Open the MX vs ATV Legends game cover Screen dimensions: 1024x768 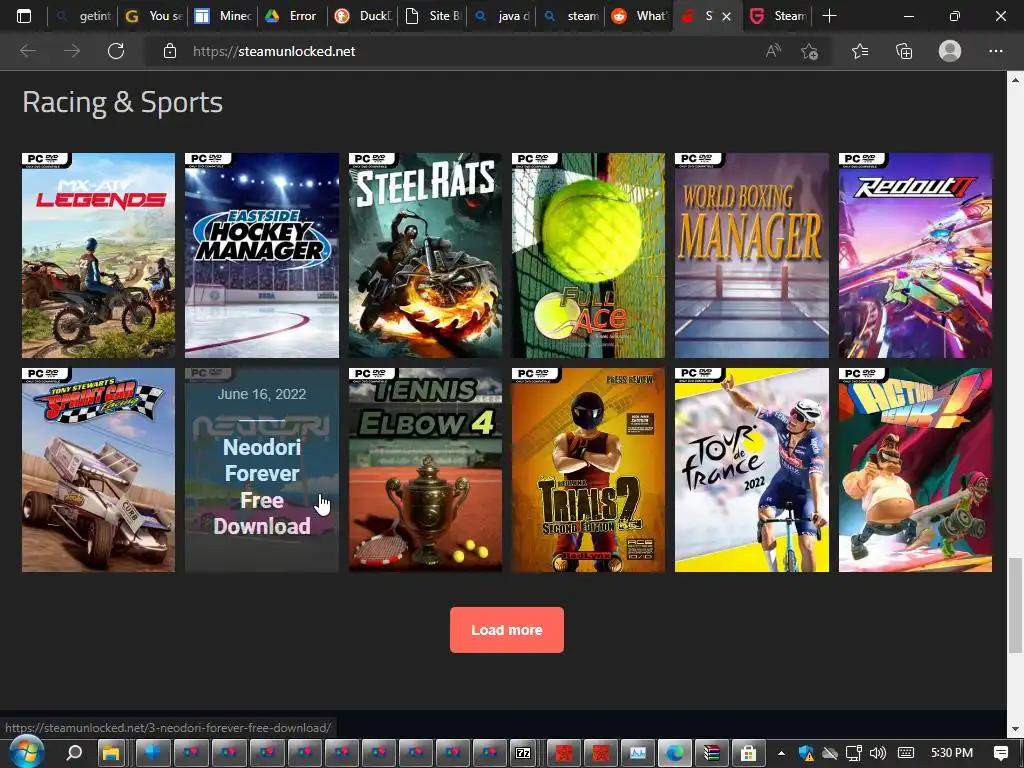[x=99, y=255]
